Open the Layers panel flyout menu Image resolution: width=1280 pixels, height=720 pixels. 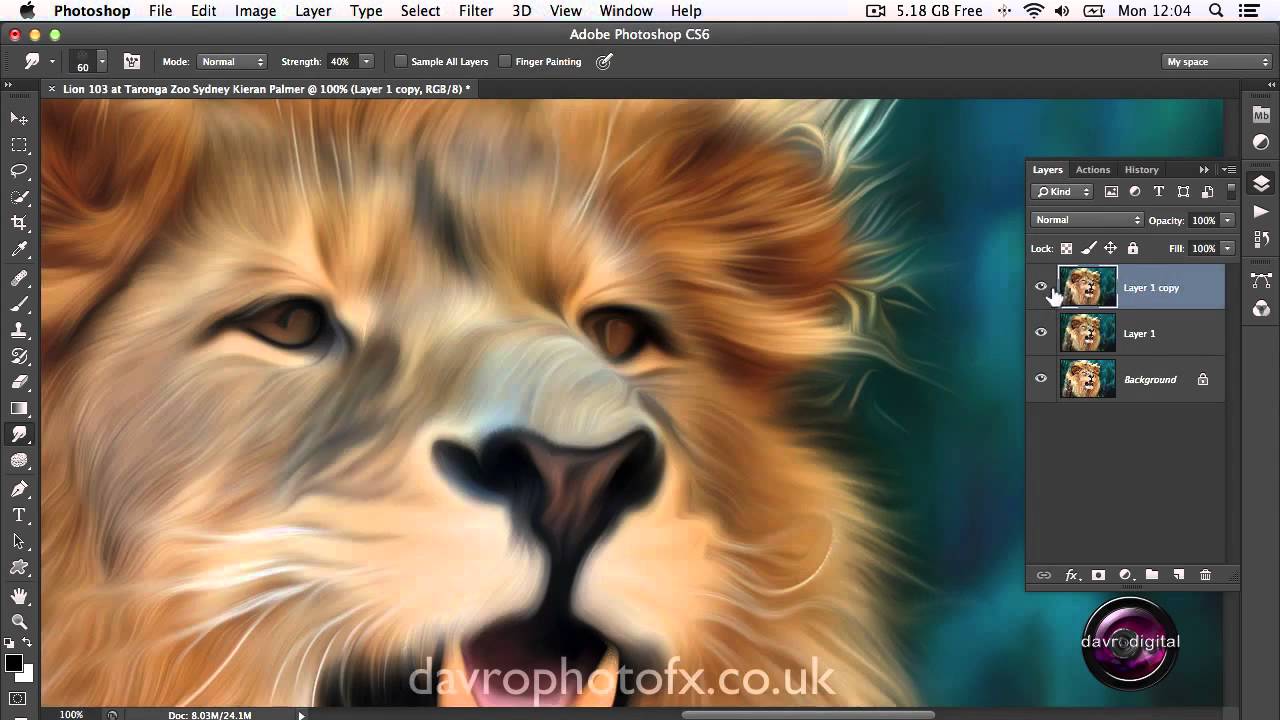coord(1230,170)
